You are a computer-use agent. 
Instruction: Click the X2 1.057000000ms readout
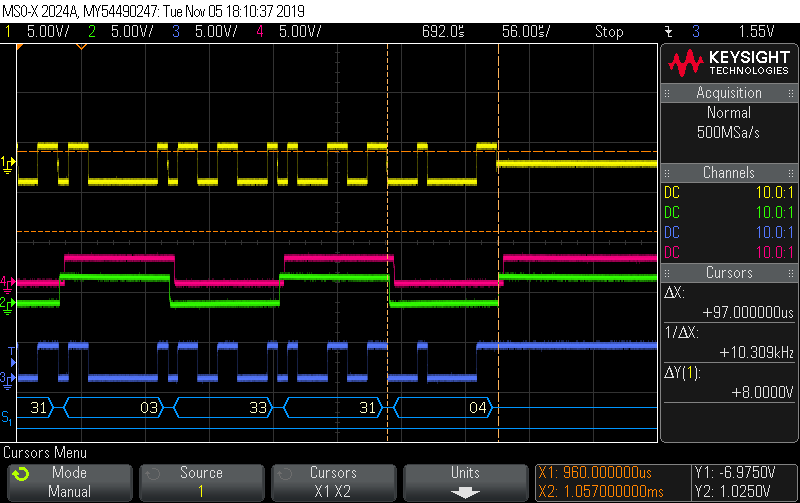pyautogui.click(x=601, y=492)
